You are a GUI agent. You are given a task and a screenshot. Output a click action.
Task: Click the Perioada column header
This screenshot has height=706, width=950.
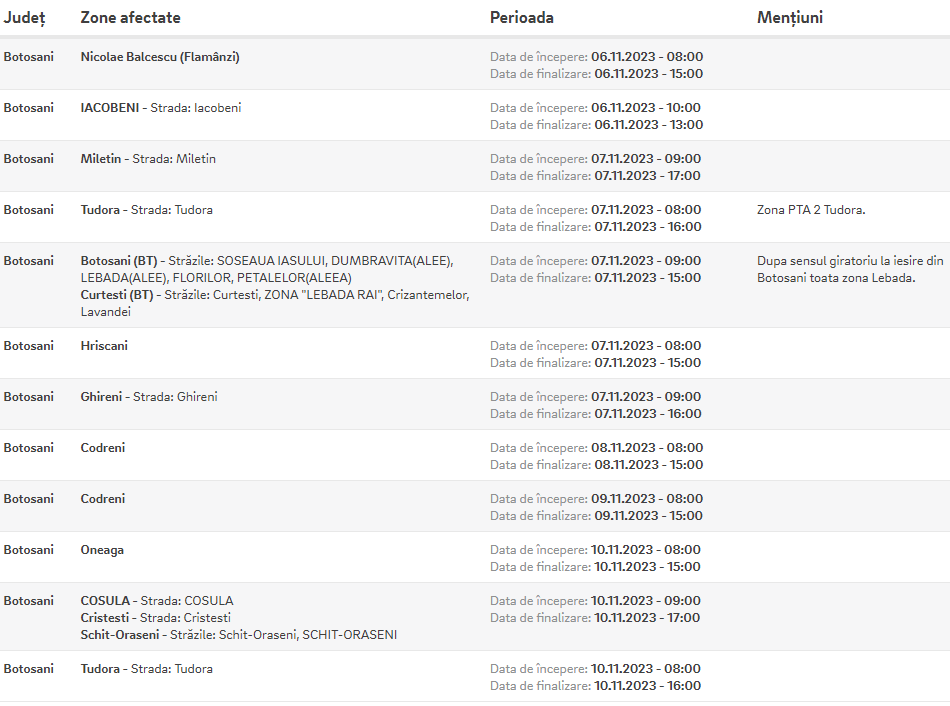522,18
